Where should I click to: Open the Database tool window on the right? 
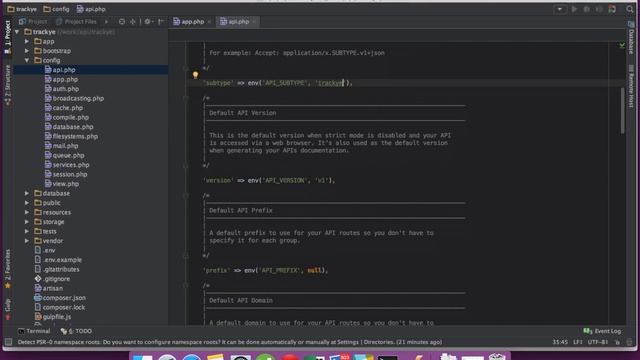point(631,38)
